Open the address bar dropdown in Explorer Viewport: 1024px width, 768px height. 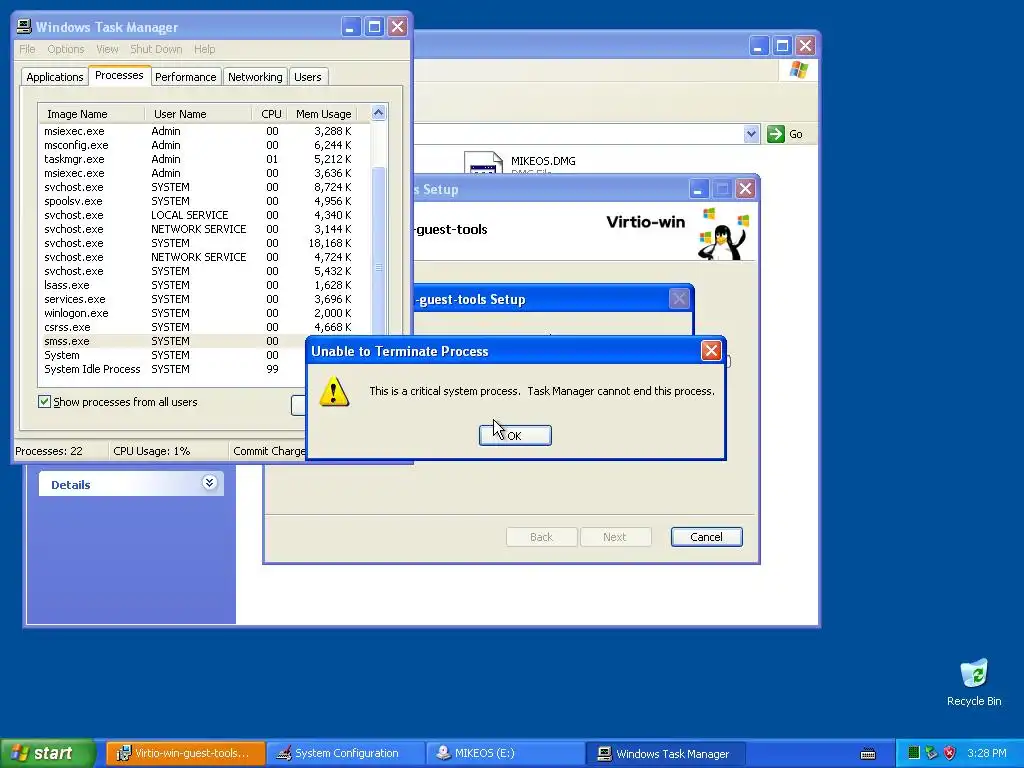tap(751, 134)
